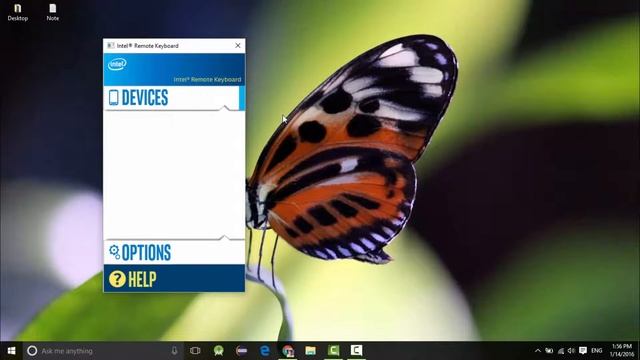Open the volume speaker tray icon
640x360 pixels.
(571, 351)
